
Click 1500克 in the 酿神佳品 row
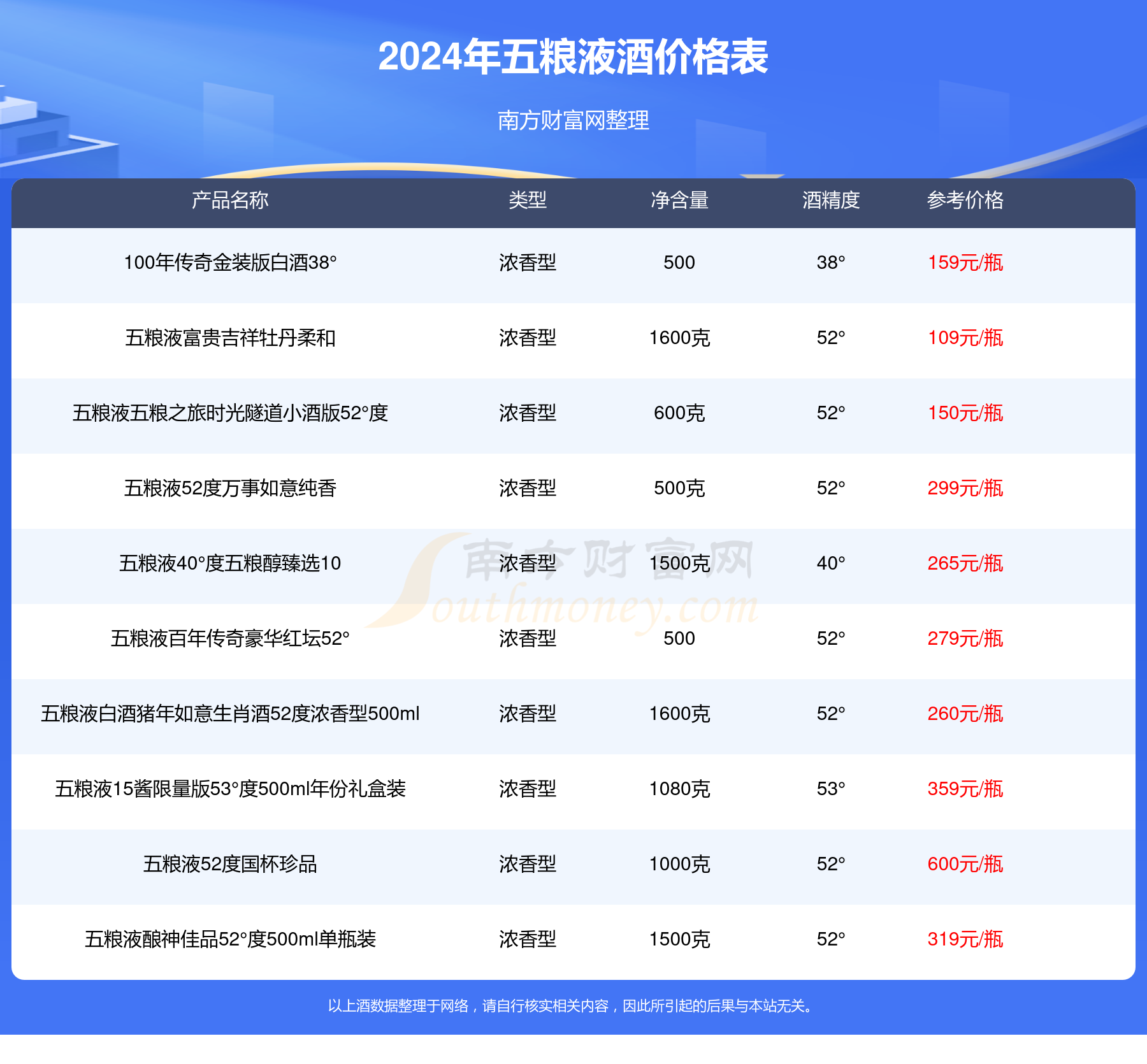click(x=679, y=939)
